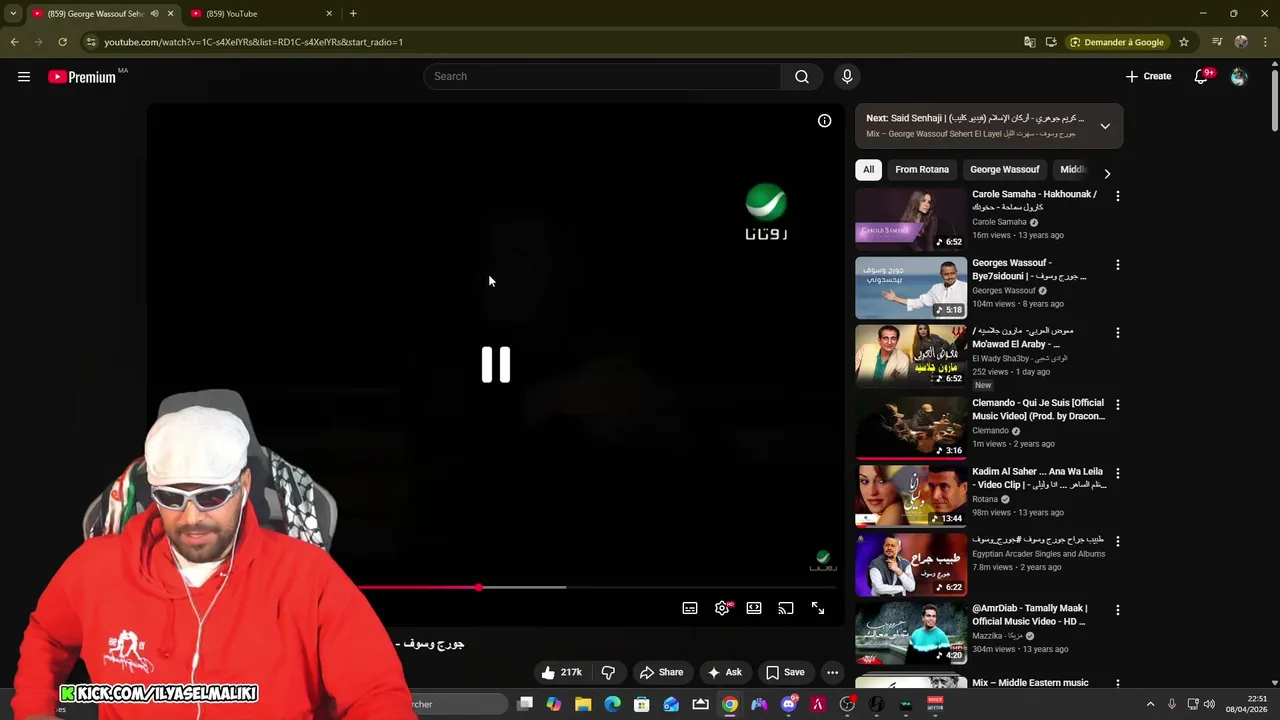Open Georges Wassouf Bye7sidouni thumbnail

[x=911, y=288]
